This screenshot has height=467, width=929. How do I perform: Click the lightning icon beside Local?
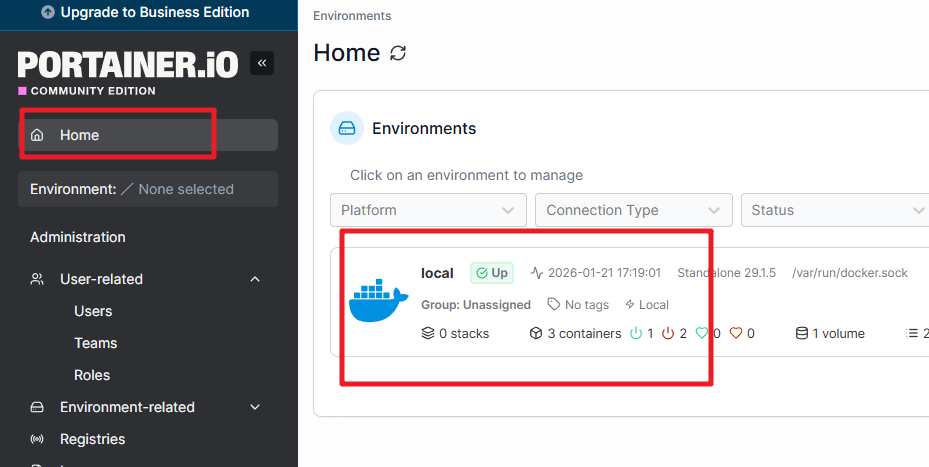point(630,305)
